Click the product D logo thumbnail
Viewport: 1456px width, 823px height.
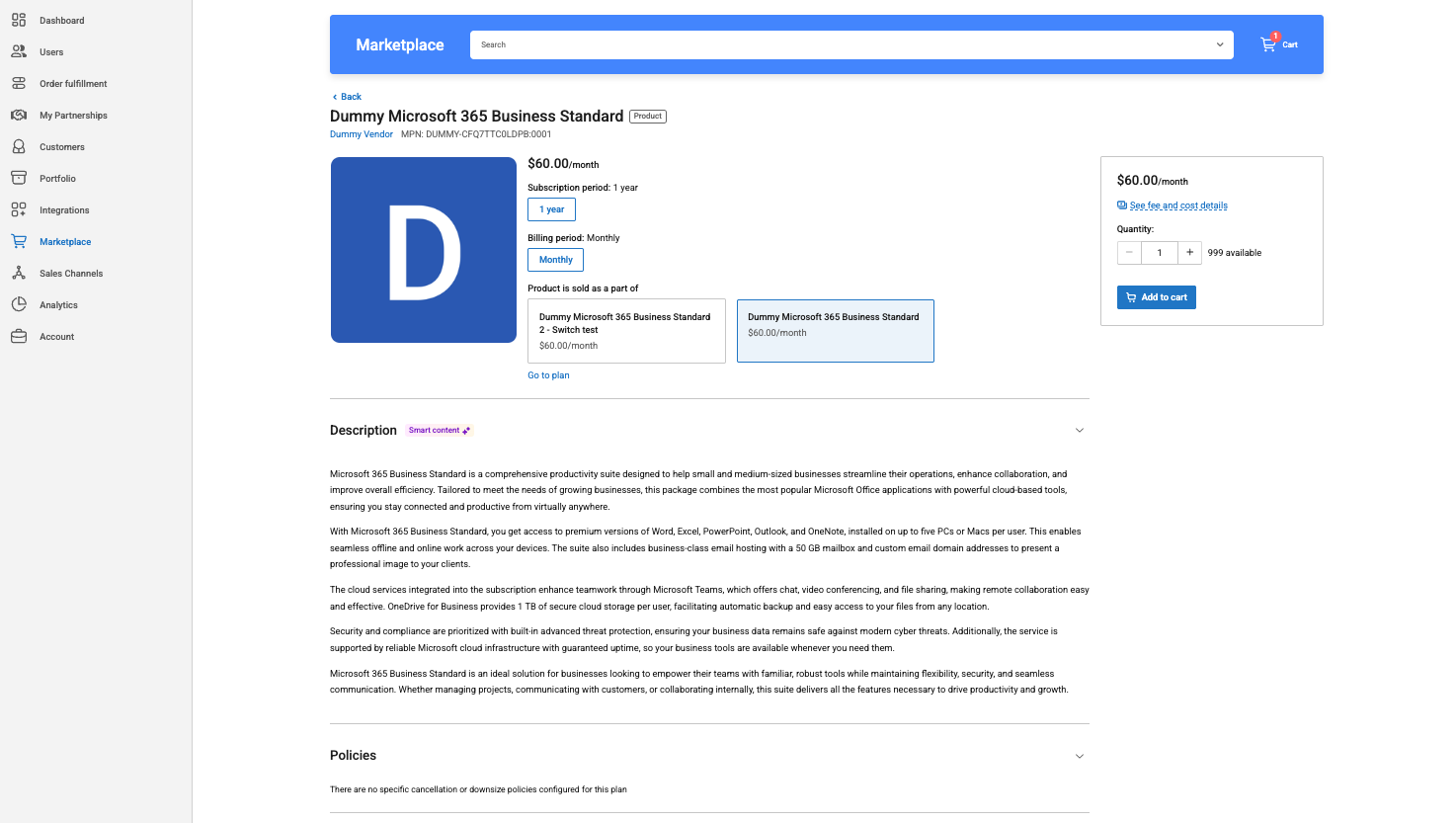424,250
